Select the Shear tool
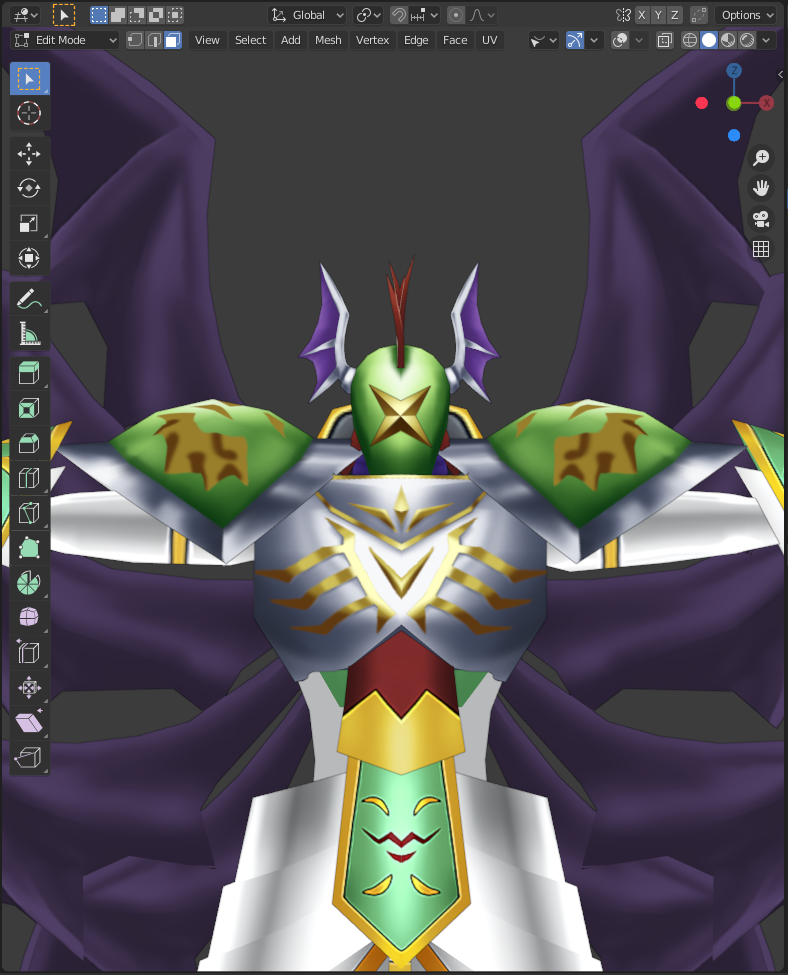This screenshot has height=975, width=788. point(29,723)
